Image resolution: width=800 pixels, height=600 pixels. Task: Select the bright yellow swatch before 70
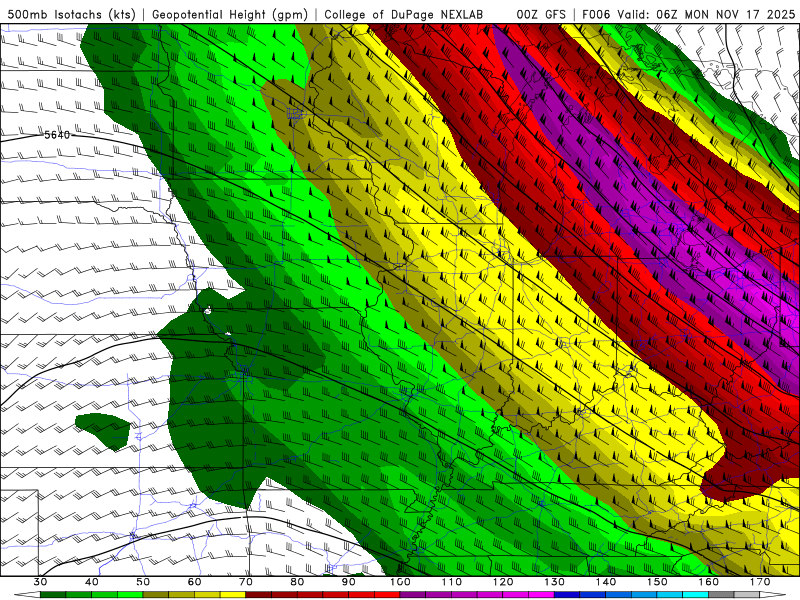tap(233, 594)
